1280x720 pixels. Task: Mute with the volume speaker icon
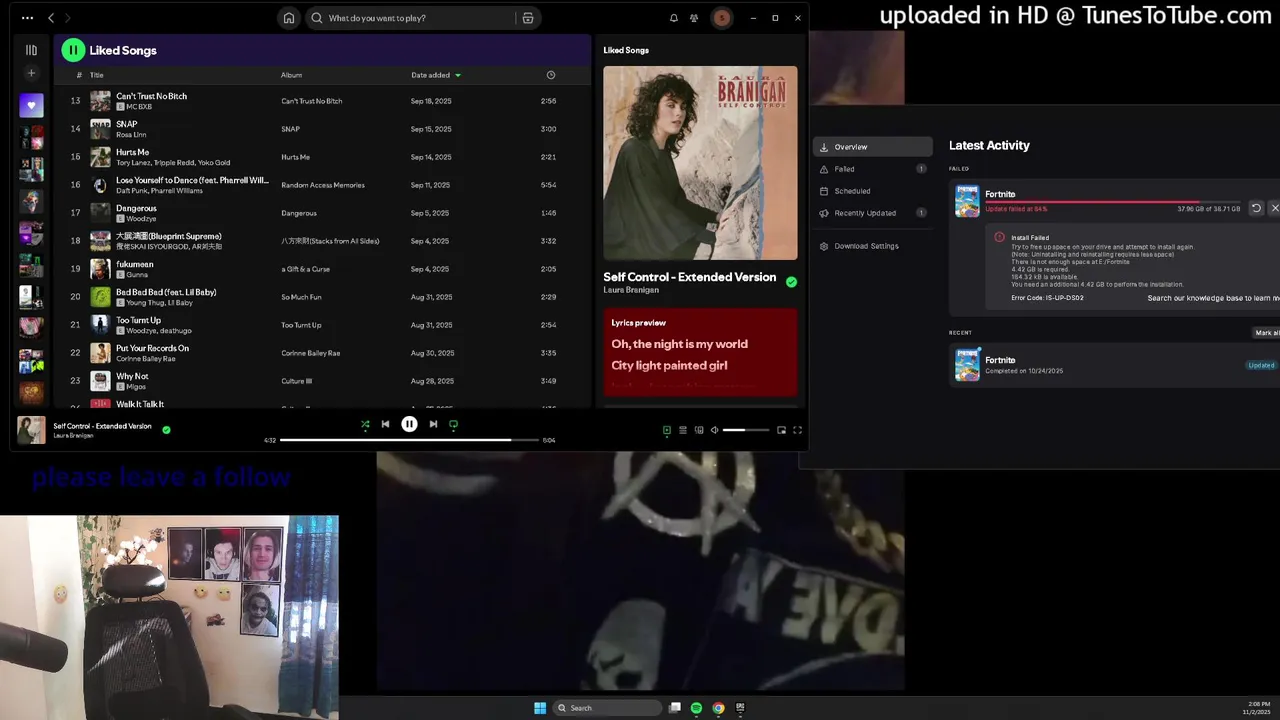714,430
